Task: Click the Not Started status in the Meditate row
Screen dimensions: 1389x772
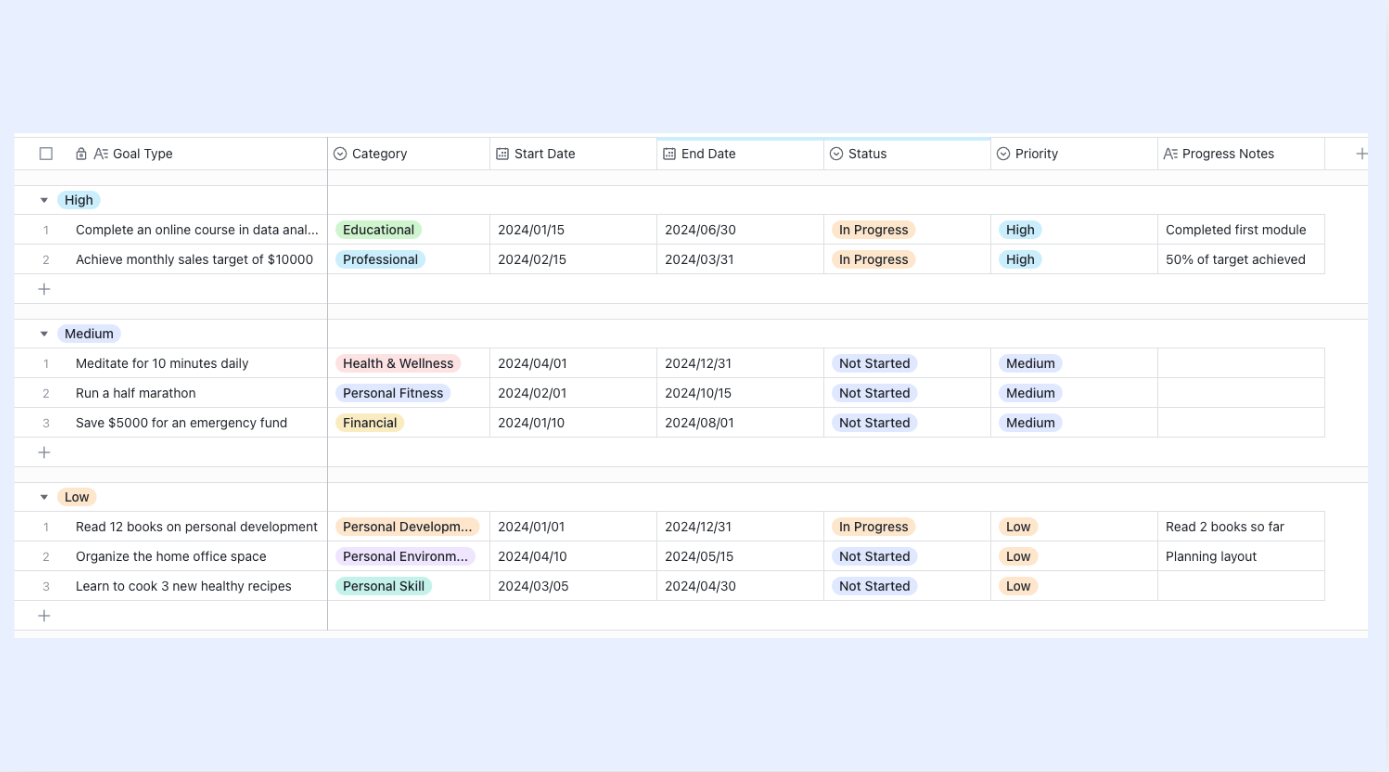Action: click(x=875, y=364)
